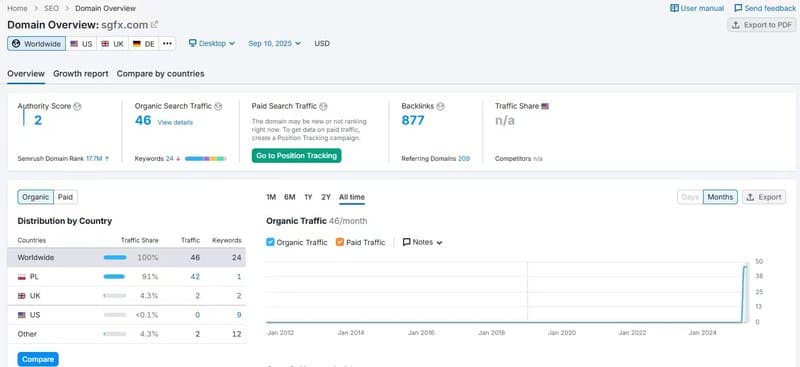Set chart range to 1Y

(x=308, y=197)
